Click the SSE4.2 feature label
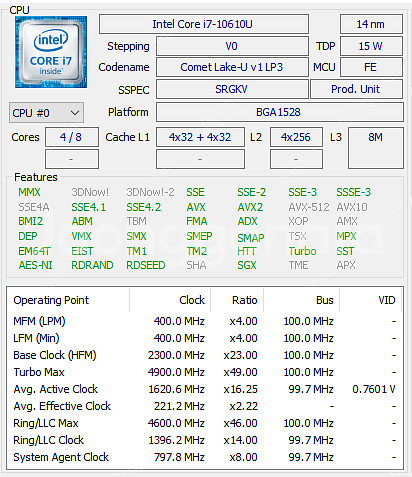 (x=144, y=207)
